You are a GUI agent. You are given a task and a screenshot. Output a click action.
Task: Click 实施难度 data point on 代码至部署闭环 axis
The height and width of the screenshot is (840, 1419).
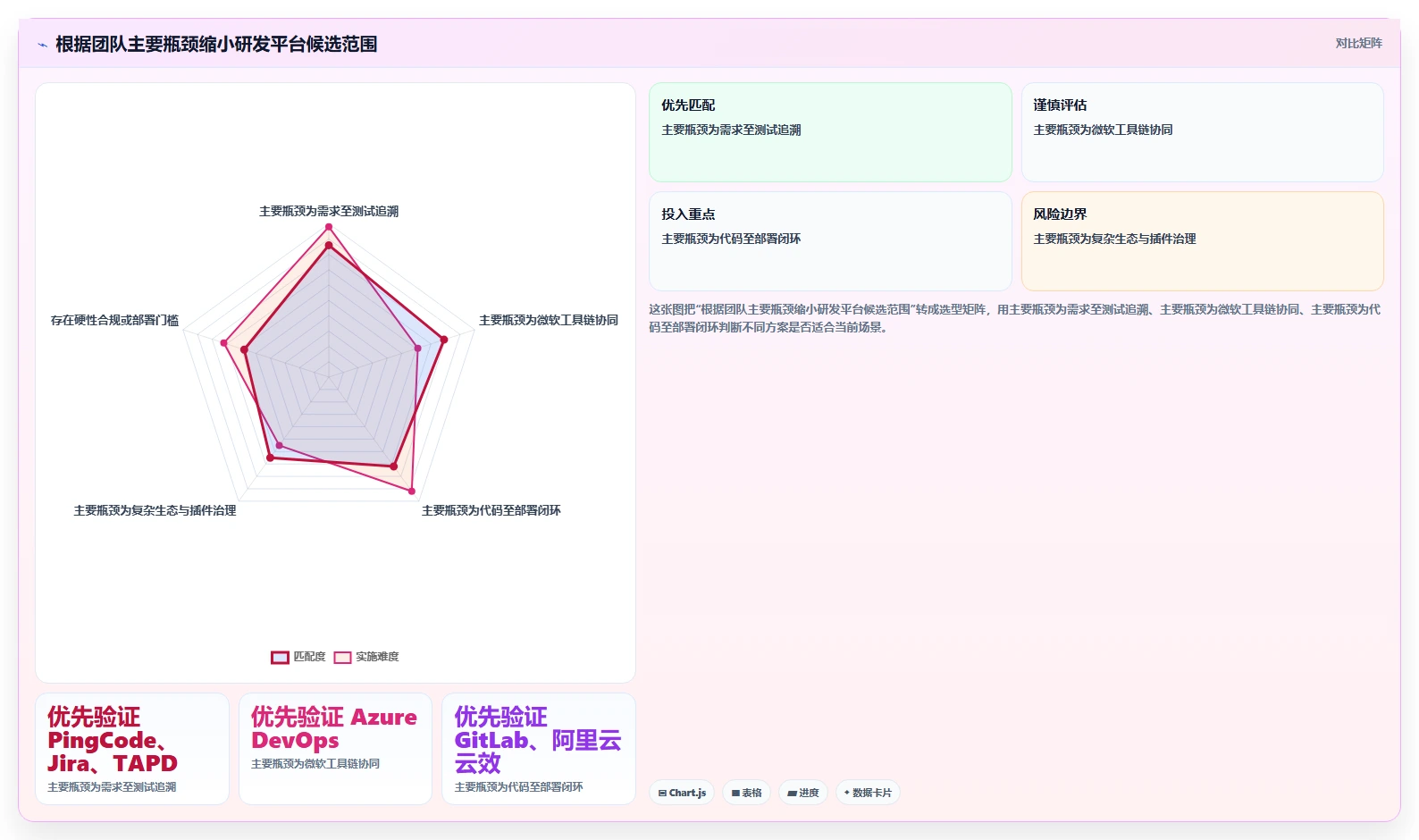point(411,491)
